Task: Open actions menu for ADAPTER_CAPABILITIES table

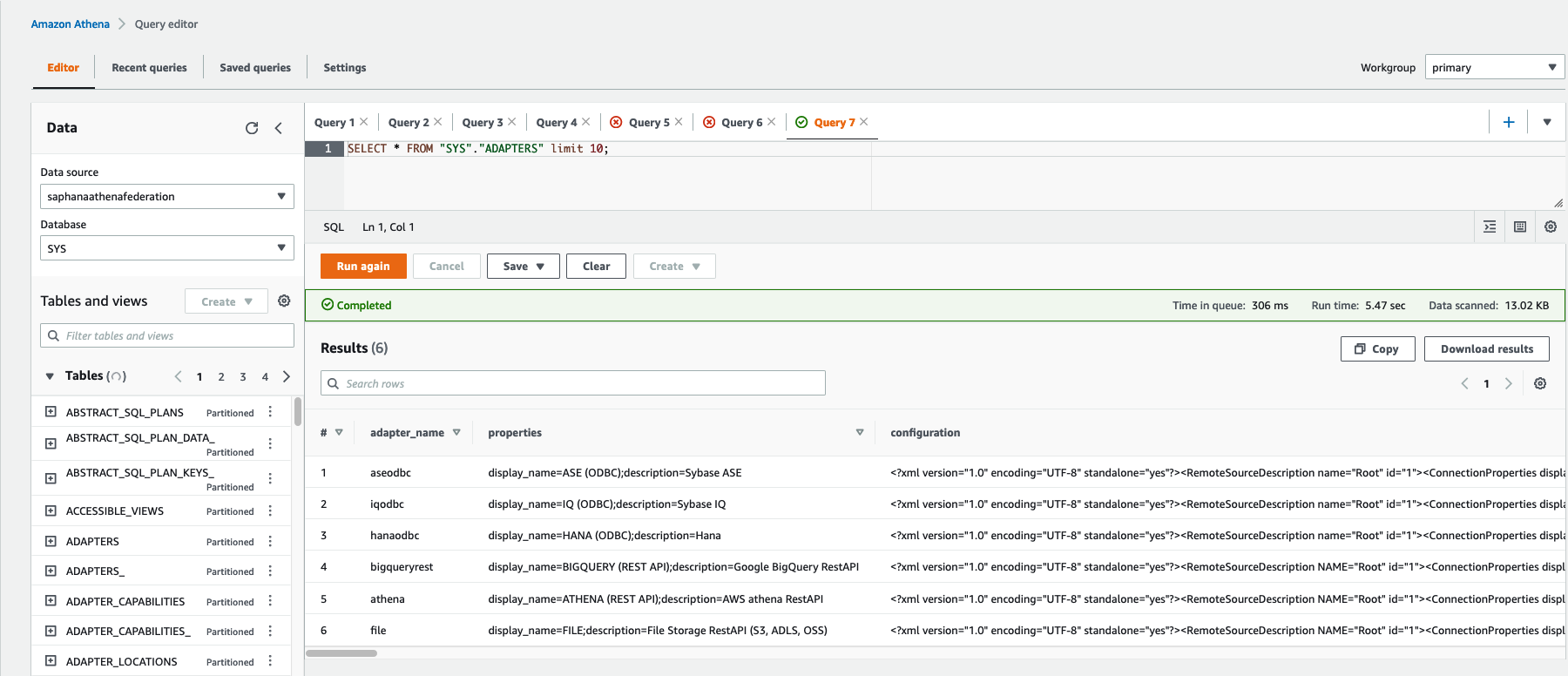Action: 270,601
